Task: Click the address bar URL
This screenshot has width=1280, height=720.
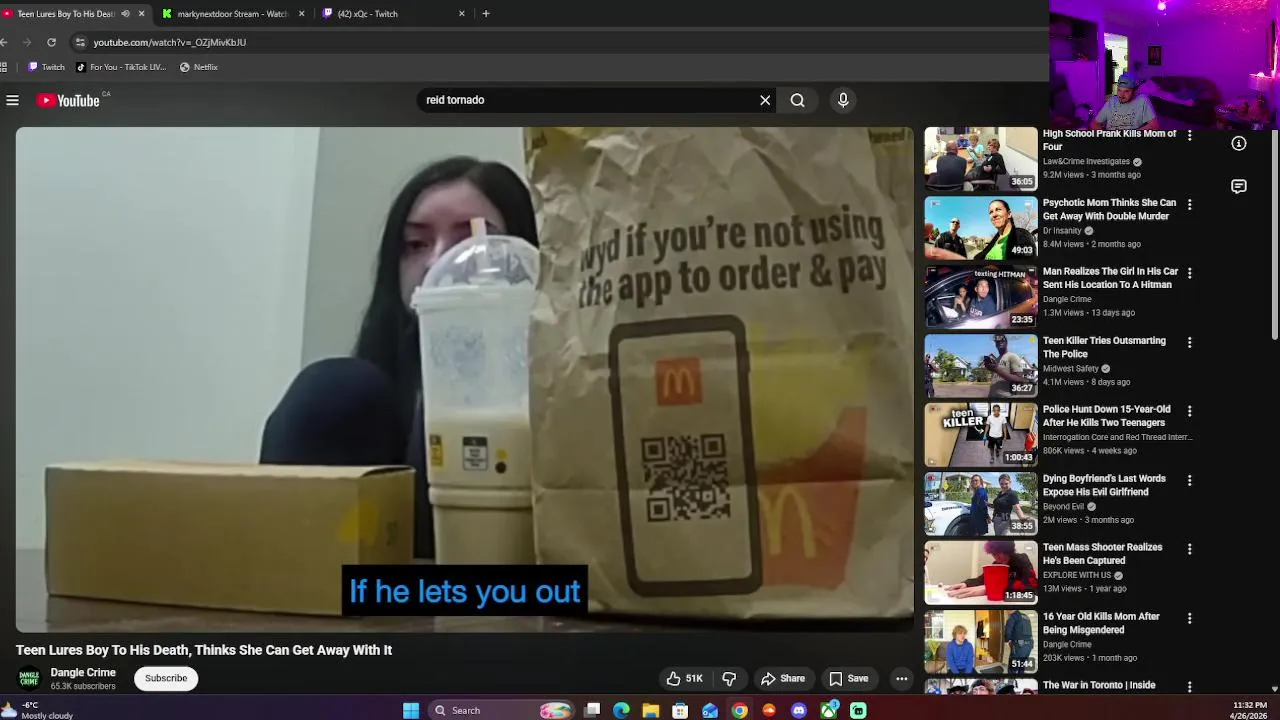Action: (170, 42)
